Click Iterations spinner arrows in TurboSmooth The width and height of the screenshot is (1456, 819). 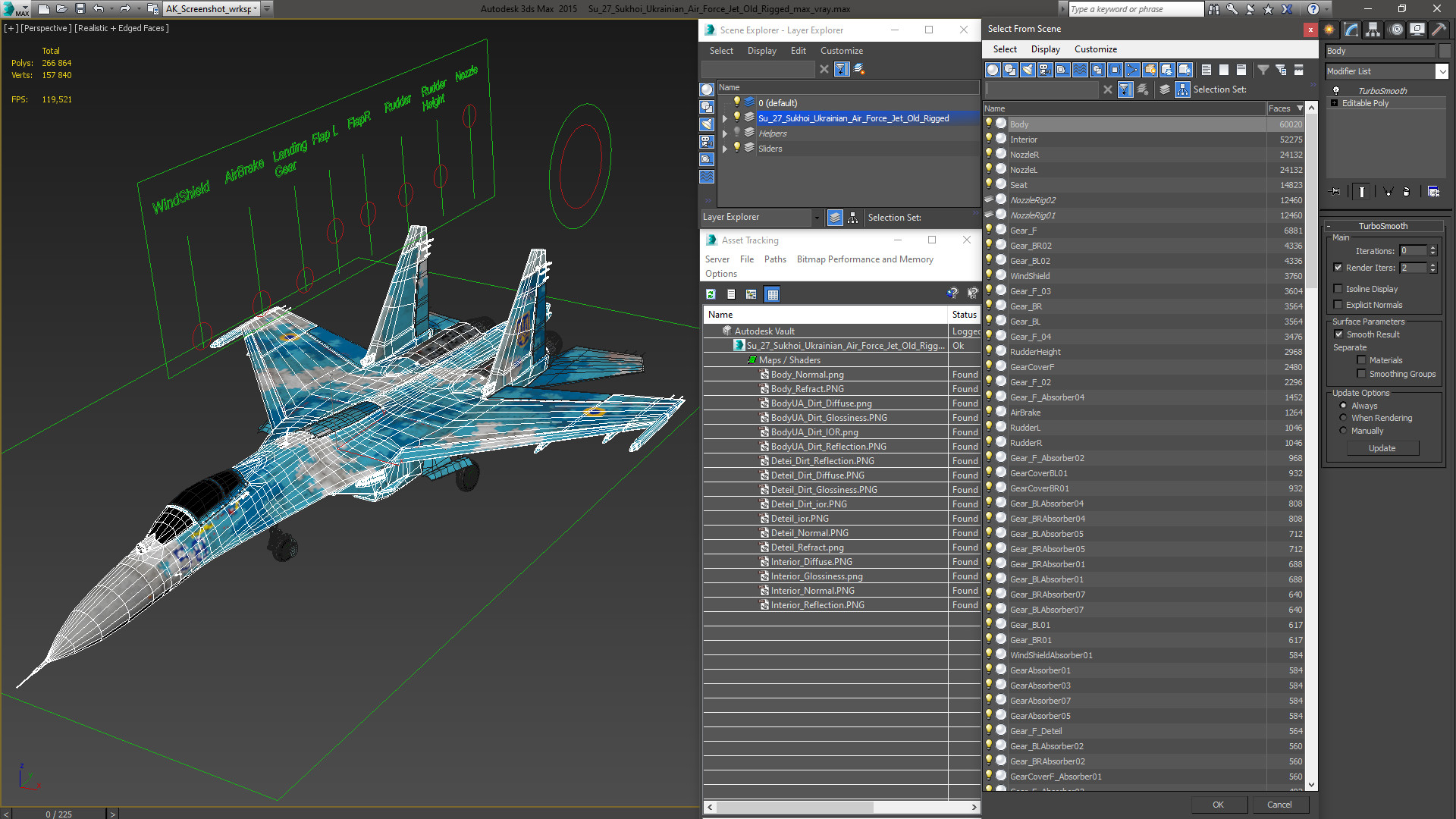pos(1432,251)
